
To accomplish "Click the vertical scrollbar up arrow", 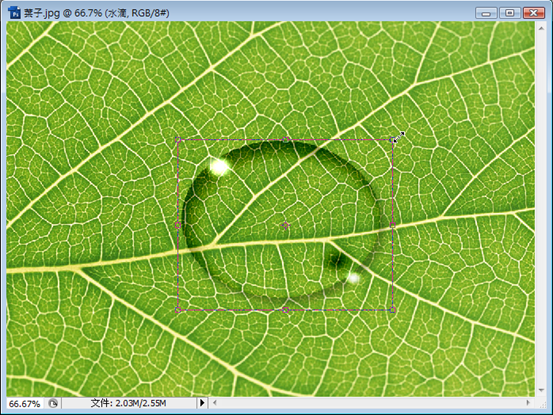I will tap(541, 28).
